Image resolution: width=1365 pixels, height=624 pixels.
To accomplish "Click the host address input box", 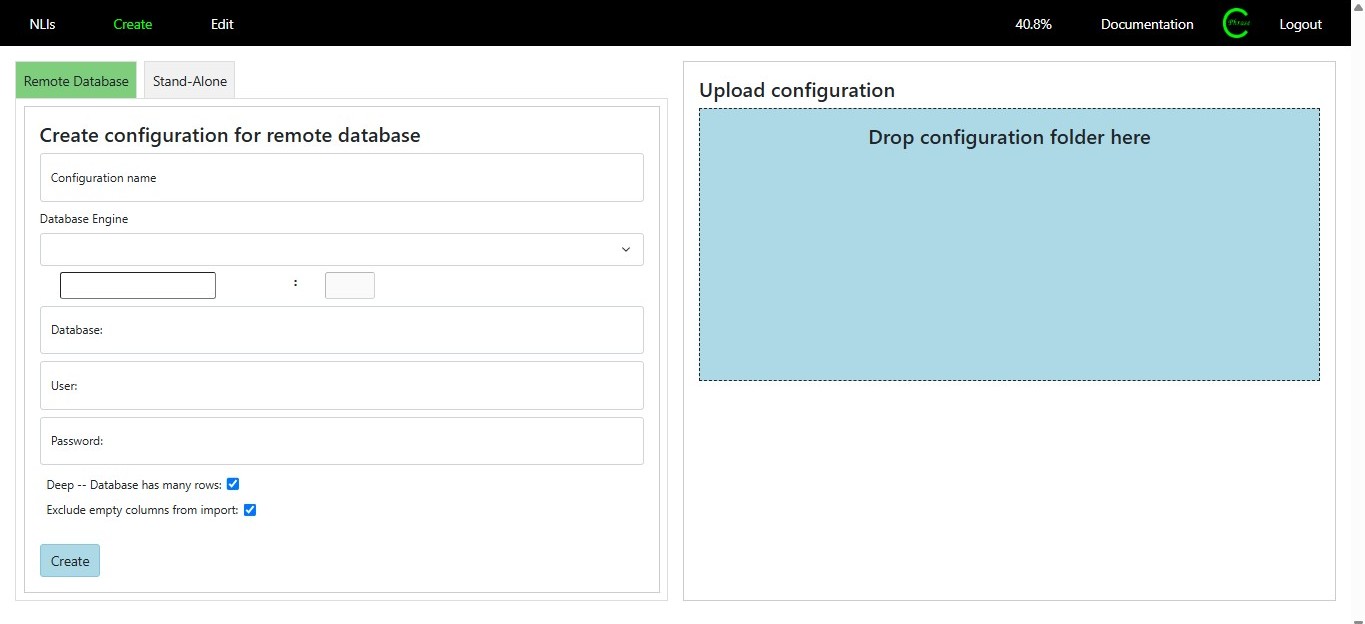I will [138, 285].
